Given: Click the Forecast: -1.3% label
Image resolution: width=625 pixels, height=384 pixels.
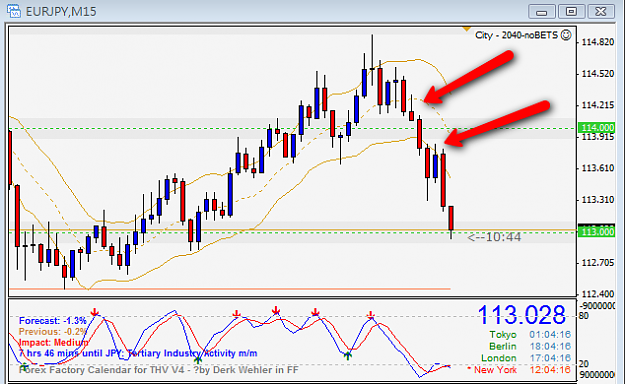Looking at the screenshot, I should [52, 321].
